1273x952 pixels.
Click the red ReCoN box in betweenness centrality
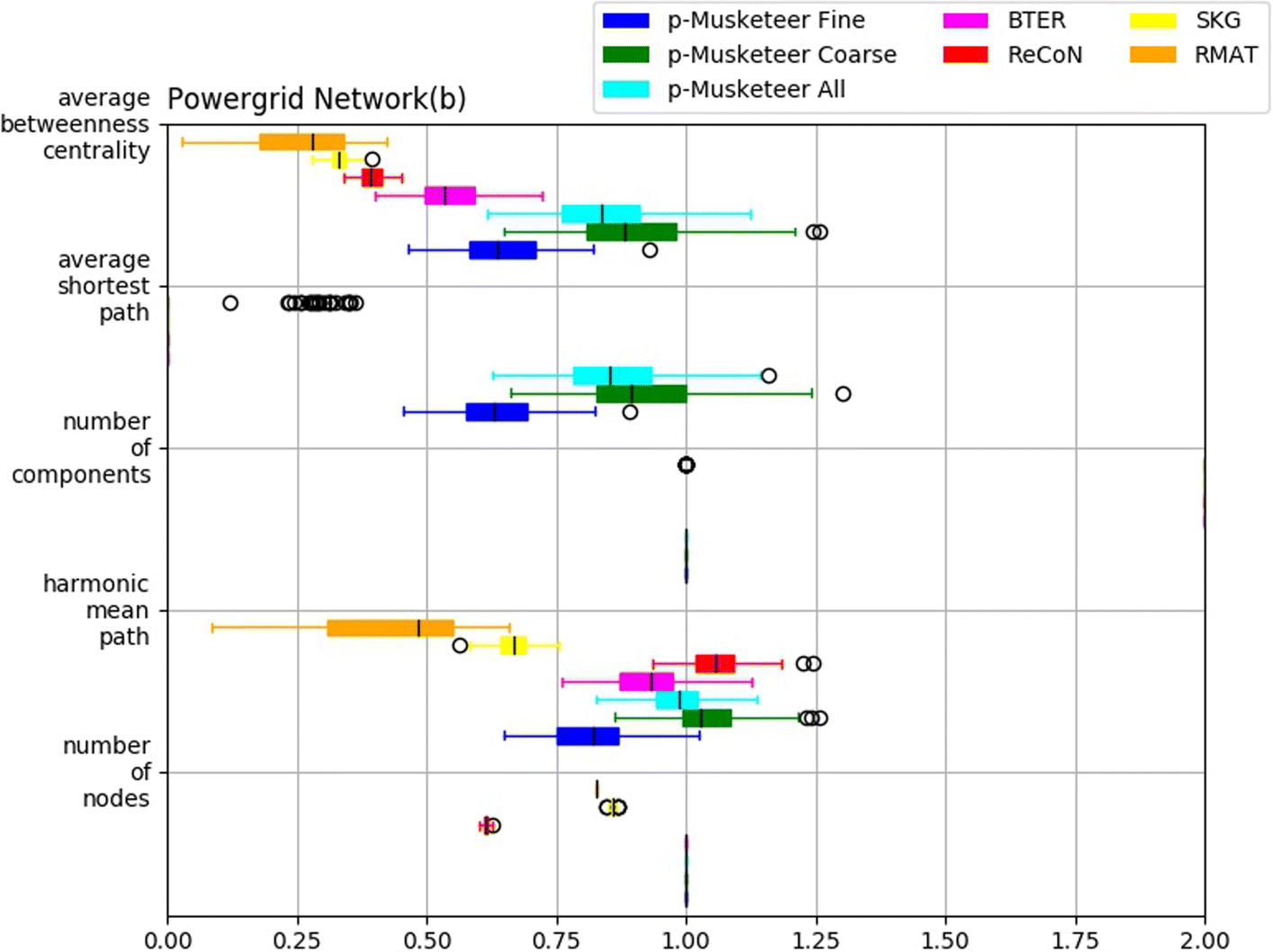click(372, 178)
